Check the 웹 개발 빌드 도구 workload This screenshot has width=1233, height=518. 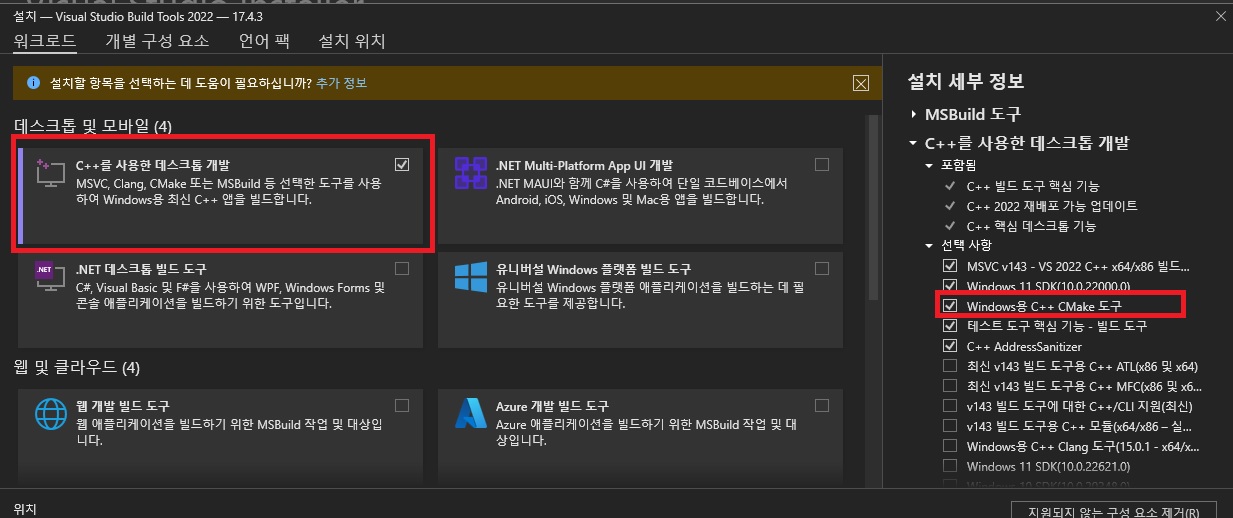tap(402, 405)
